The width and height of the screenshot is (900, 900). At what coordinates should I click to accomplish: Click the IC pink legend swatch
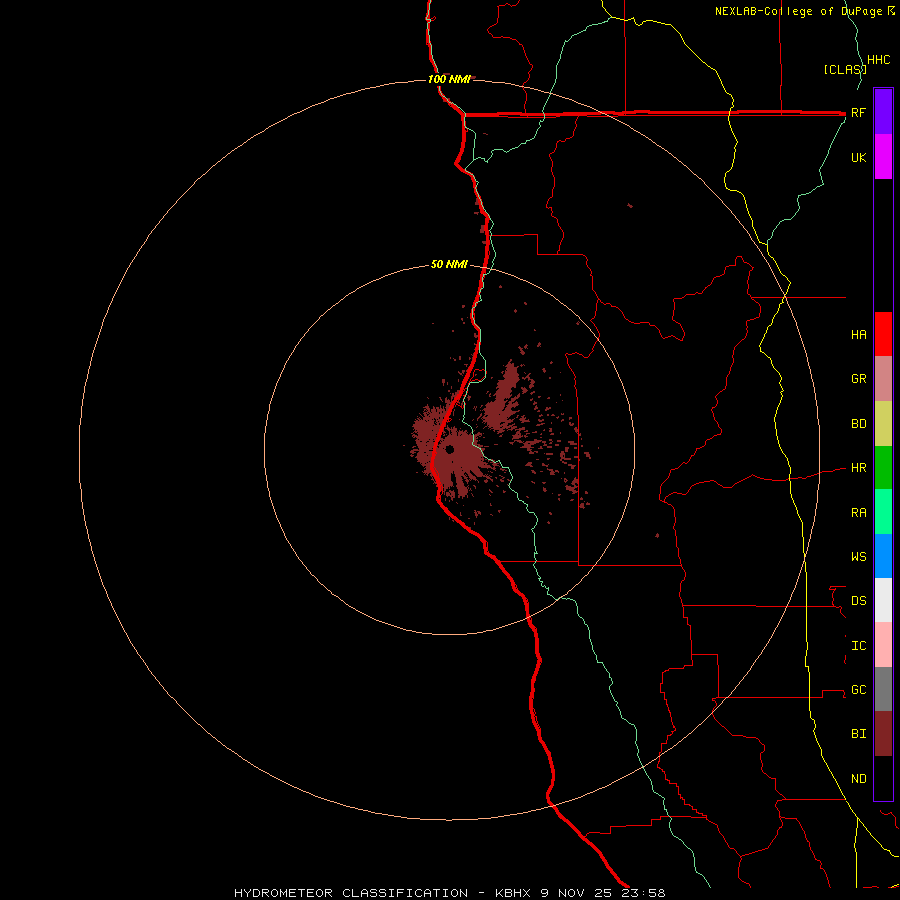tap(883, 645)
